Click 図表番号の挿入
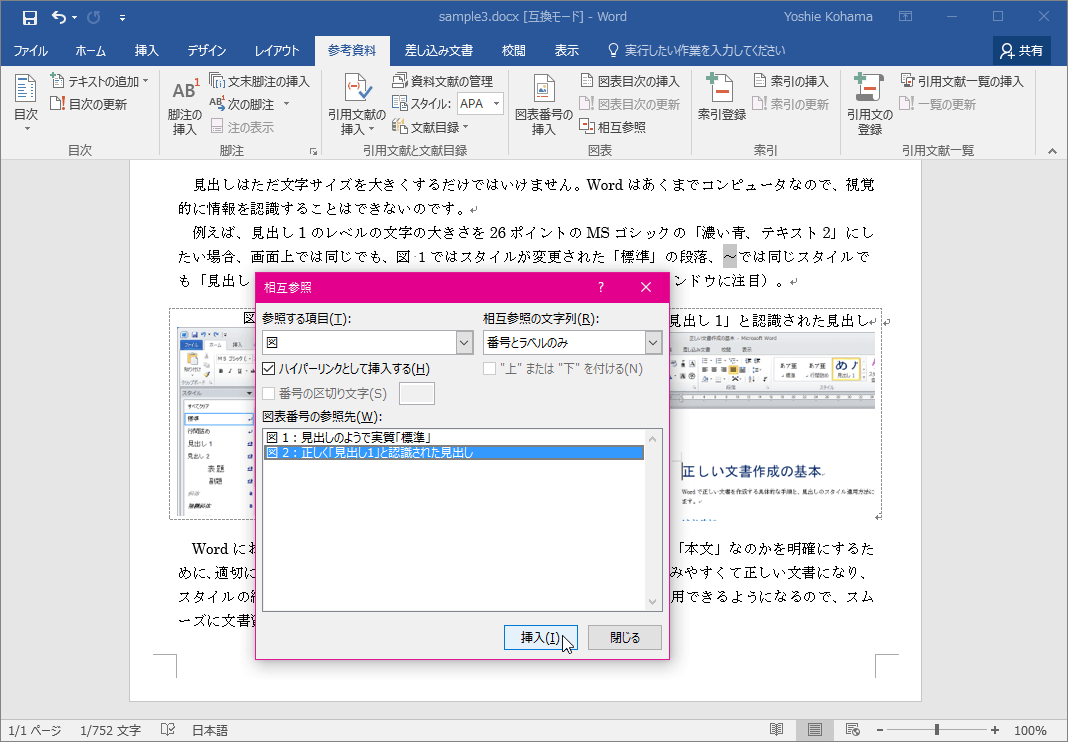Viewport: 1068px width, 742px height. (543, 106)
